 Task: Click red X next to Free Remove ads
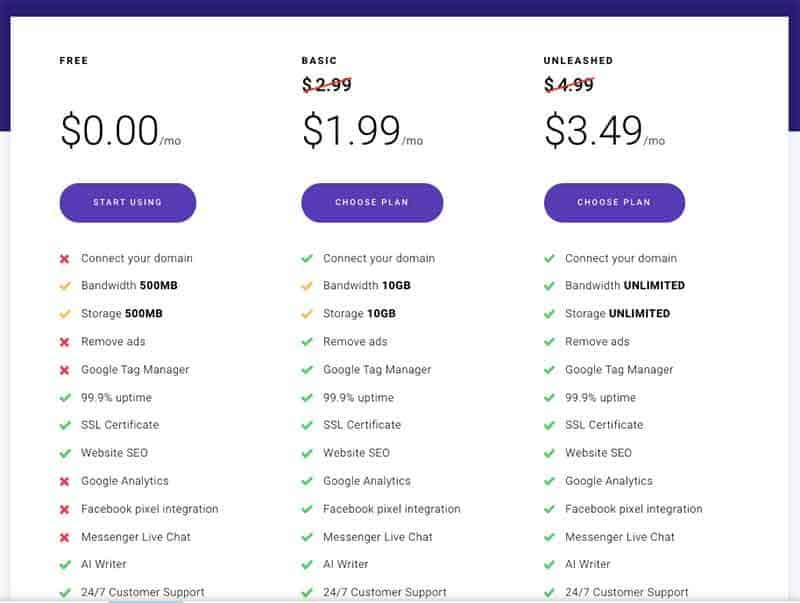65,342
